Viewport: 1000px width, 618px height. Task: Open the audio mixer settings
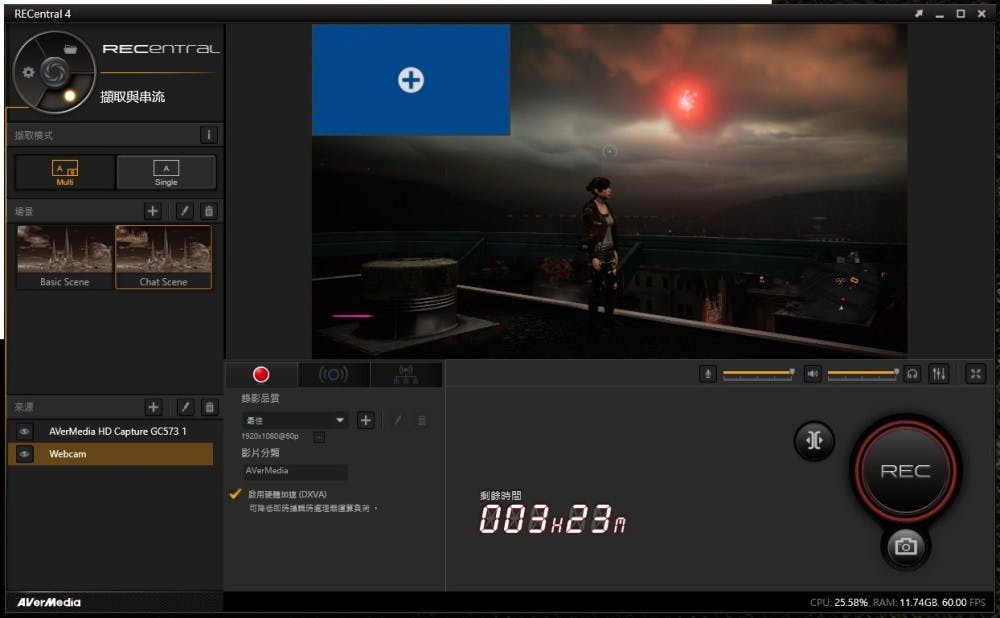click(938, 373)
